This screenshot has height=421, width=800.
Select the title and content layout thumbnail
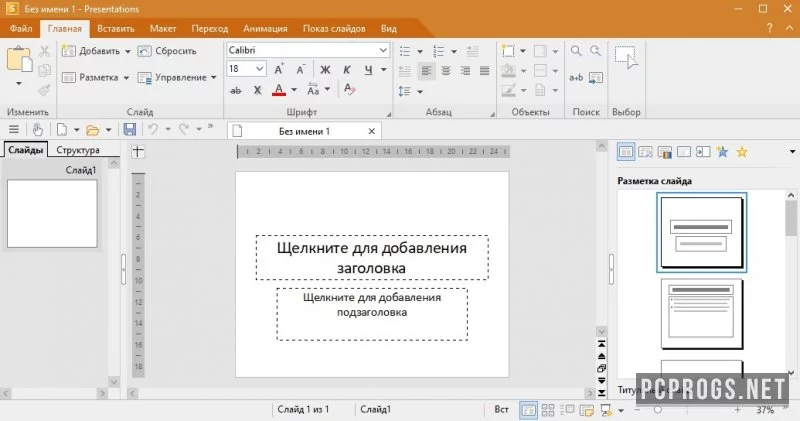702,314
